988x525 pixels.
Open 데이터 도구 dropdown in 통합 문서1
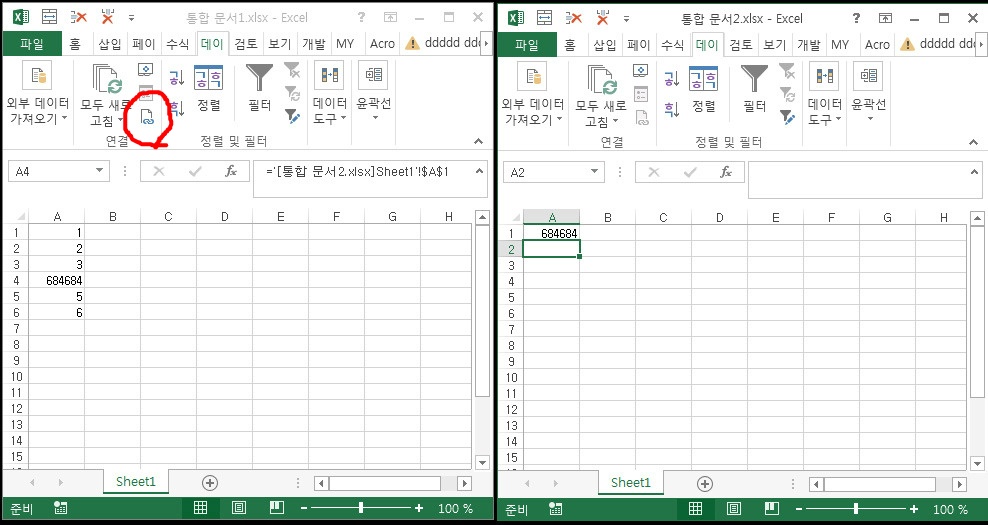[330, 93]
